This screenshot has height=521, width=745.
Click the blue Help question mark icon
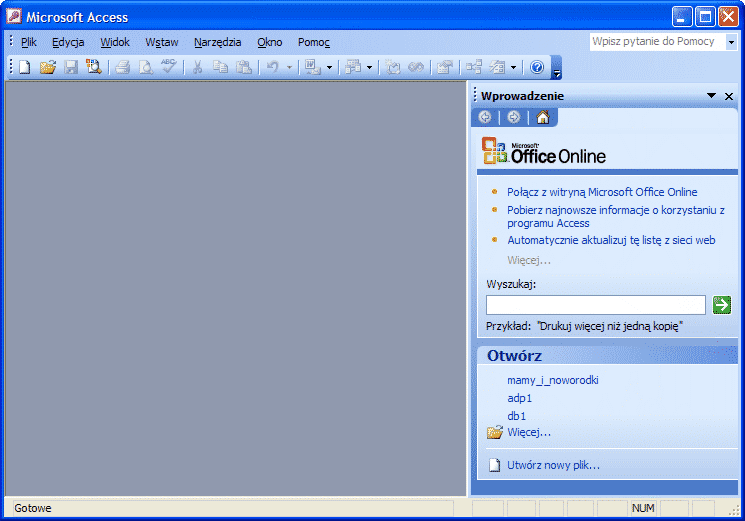click(537, 67)
